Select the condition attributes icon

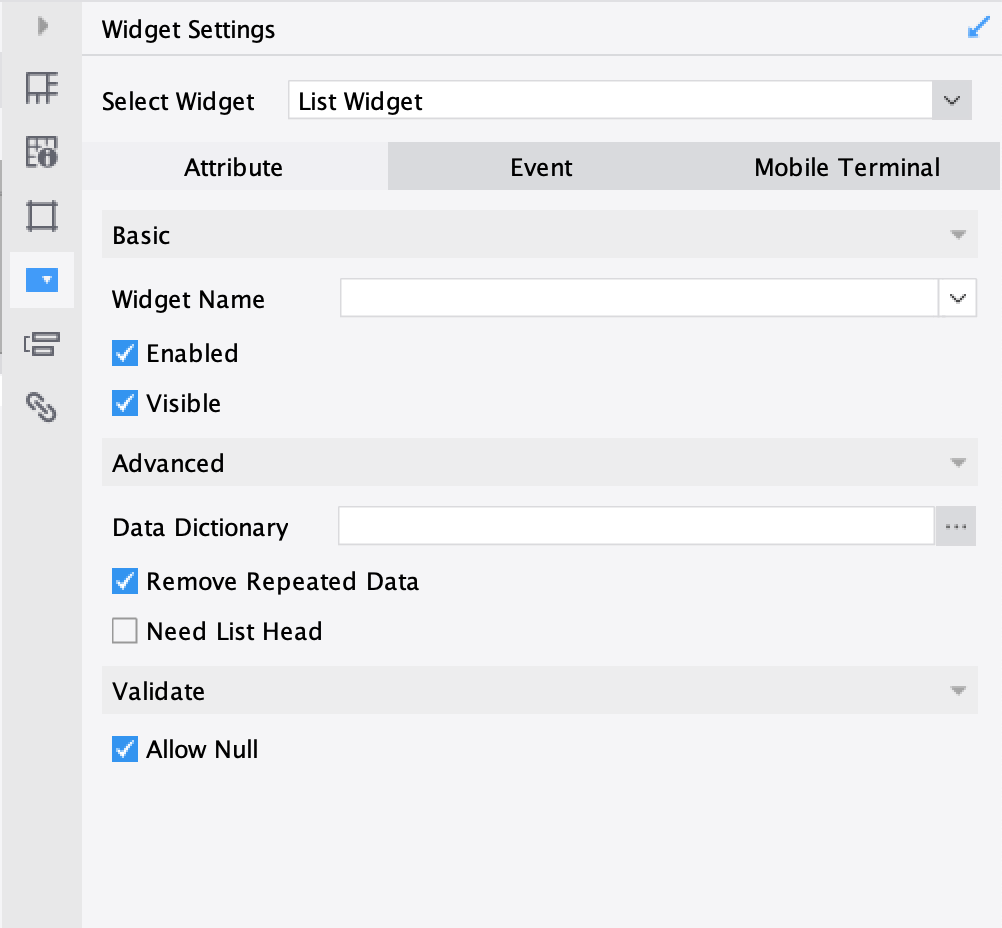click(41, 344)
